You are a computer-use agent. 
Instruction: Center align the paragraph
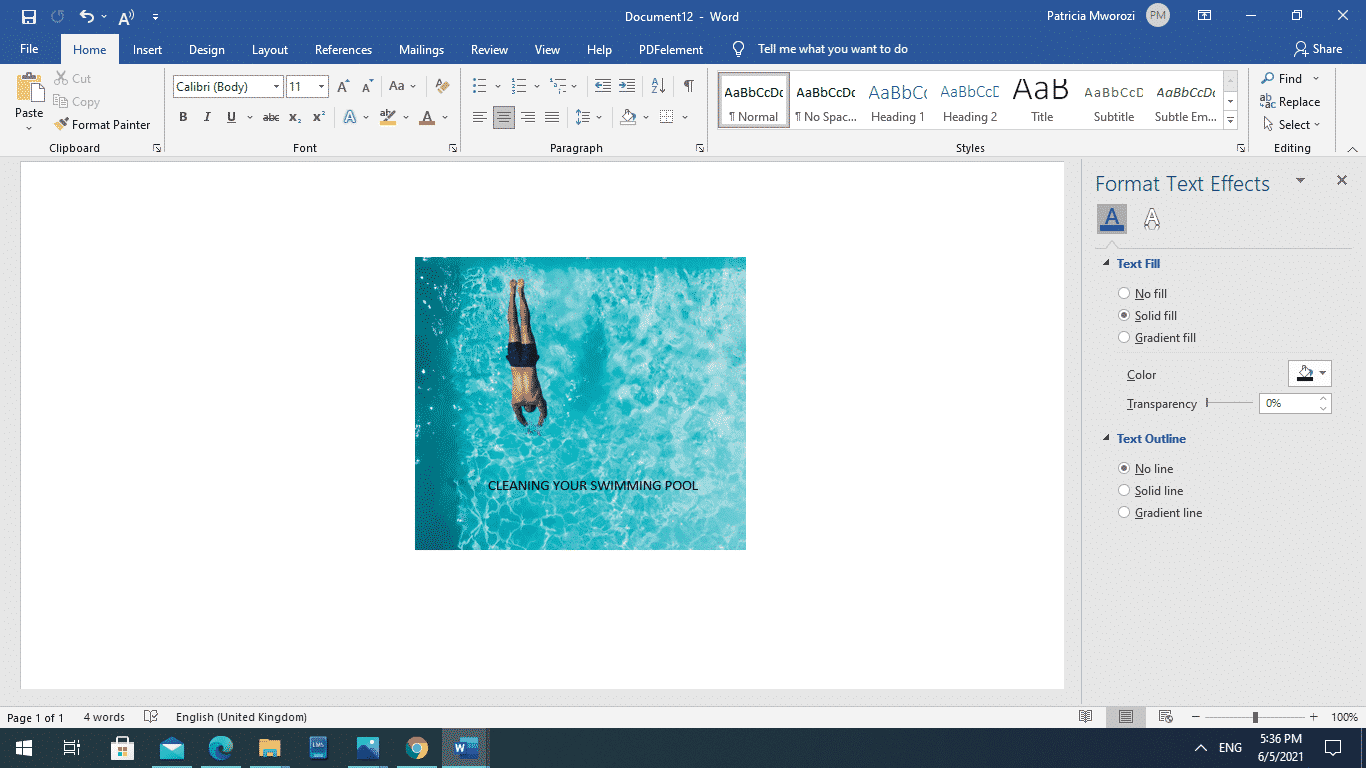tap(504, 117)
